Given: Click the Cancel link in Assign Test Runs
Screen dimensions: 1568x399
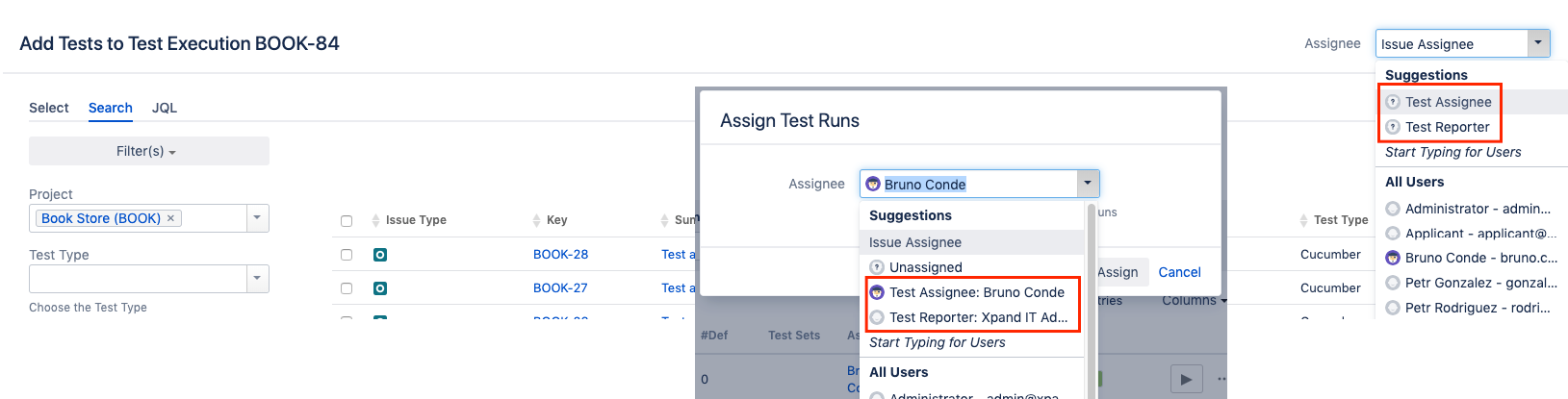Looking at the screenshot, I should 1179,272.
